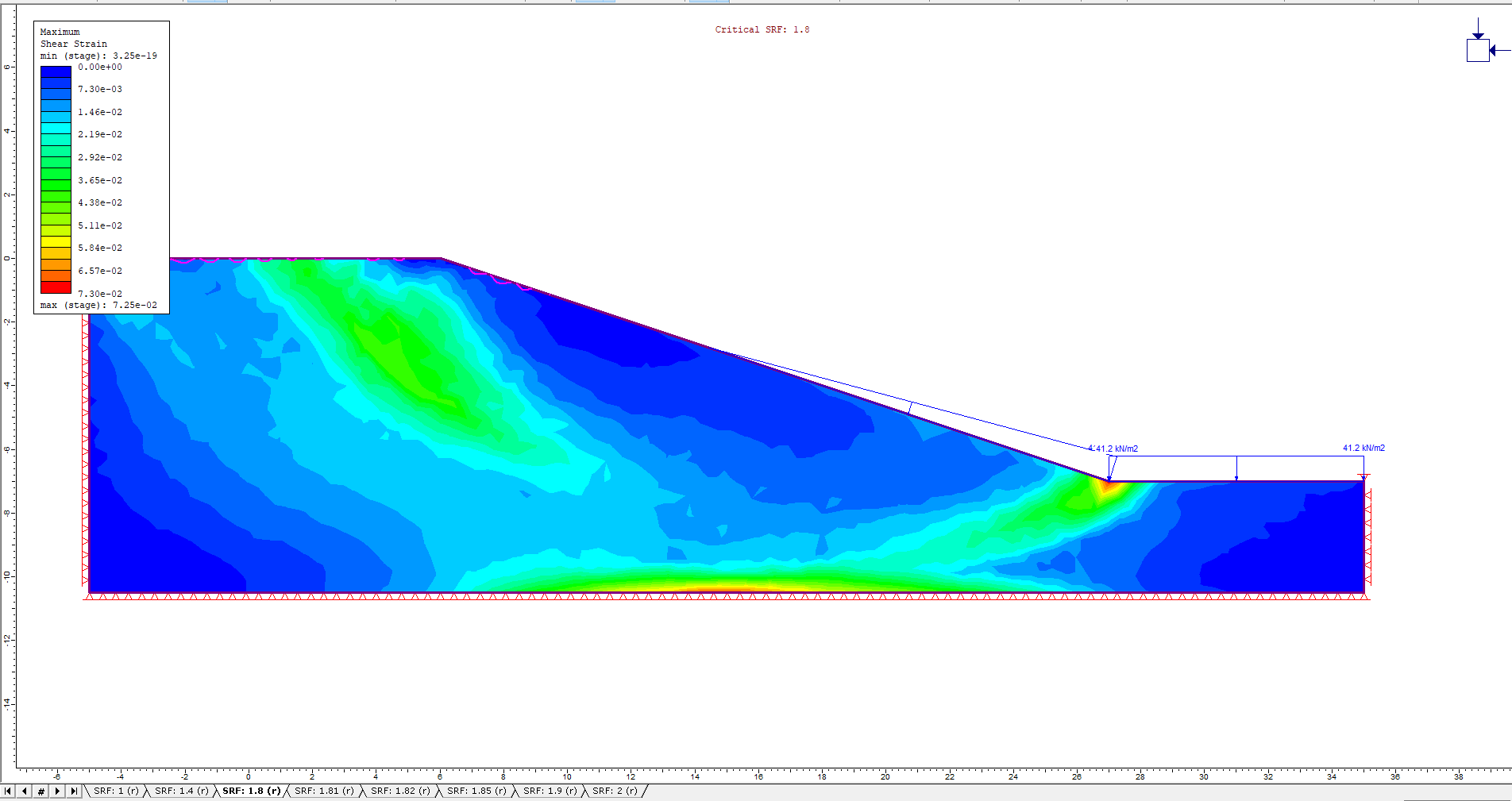Select the SRF: 1.8 (r) tab
Viewport: 1512px width, 801px height.
tap(251, 791)
